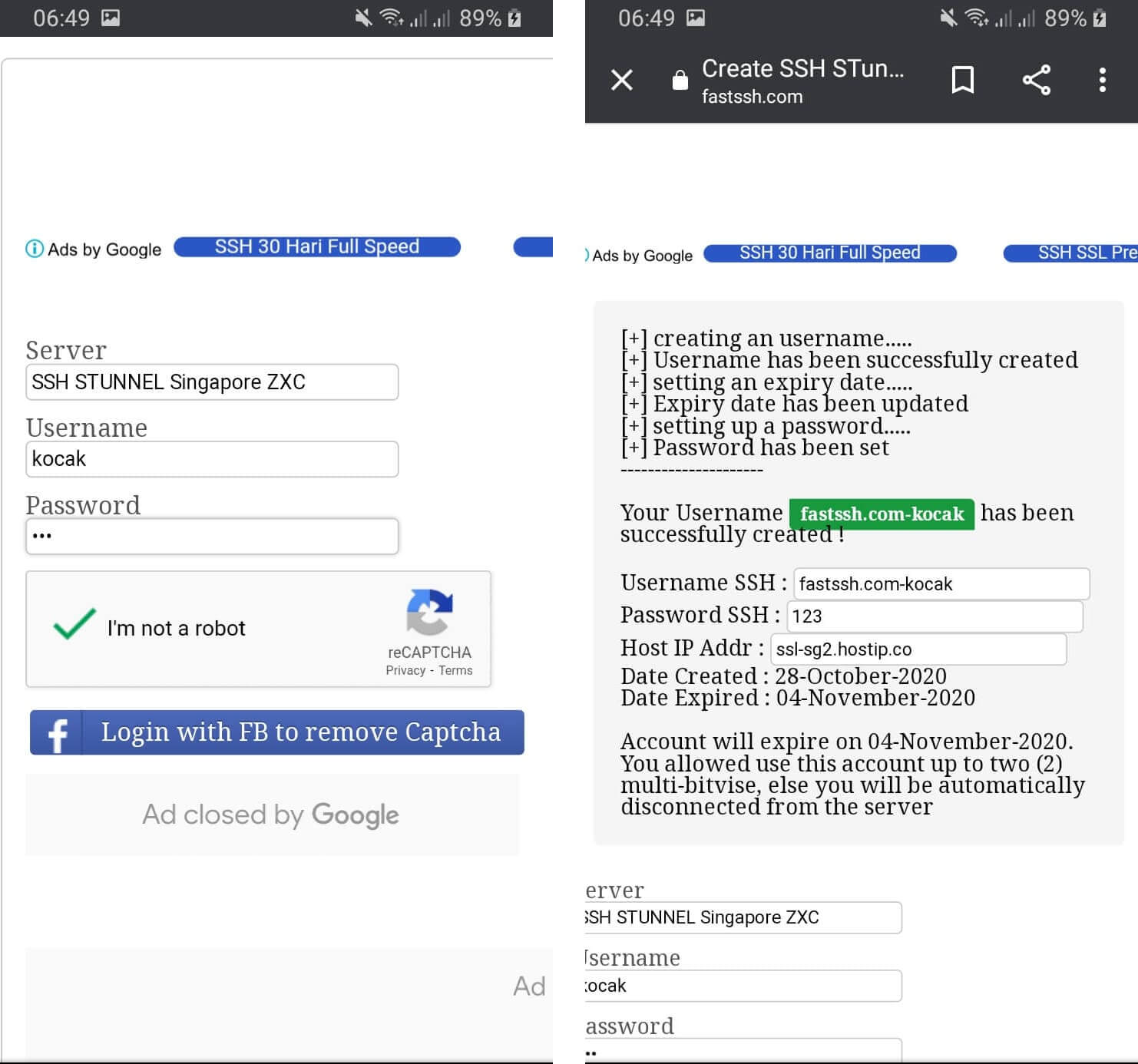Click the green fastssh.com-kocak username badge
The height and width of the screenshot is (1064, 1138).
[882, 514]
